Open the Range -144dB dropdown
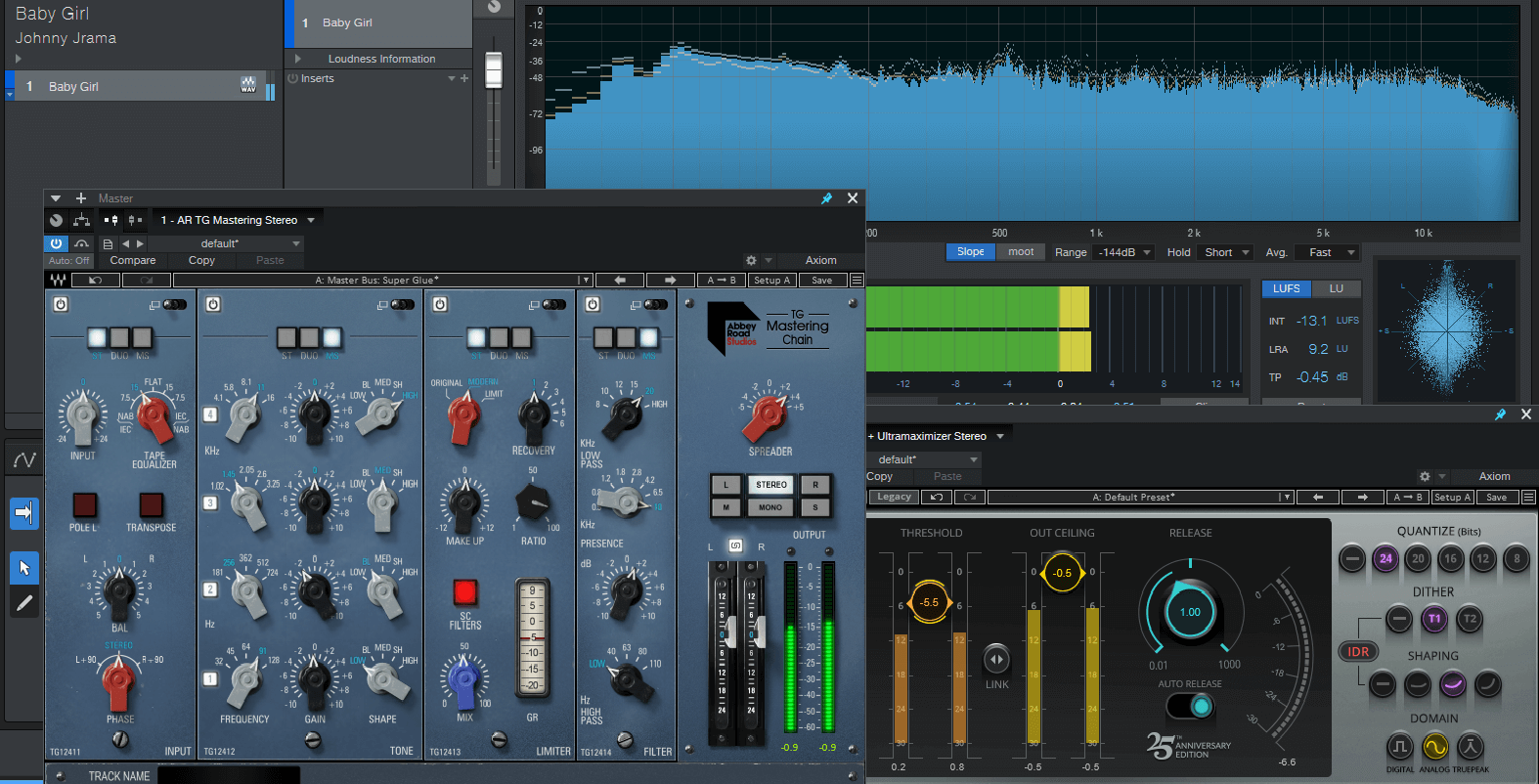The height and width of the screenshot is (784, 1539). point(1123,252)
